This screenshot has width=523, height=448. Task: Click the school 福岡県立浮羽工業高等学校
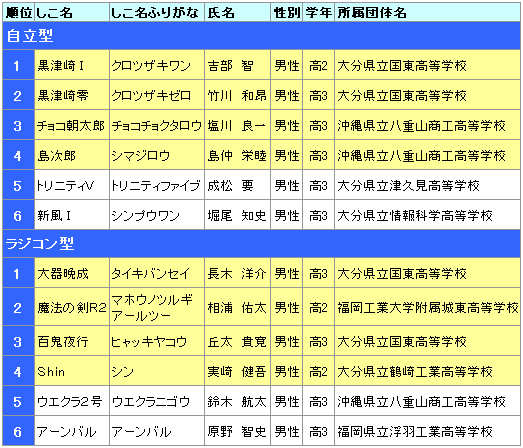[x=415, y=432]
